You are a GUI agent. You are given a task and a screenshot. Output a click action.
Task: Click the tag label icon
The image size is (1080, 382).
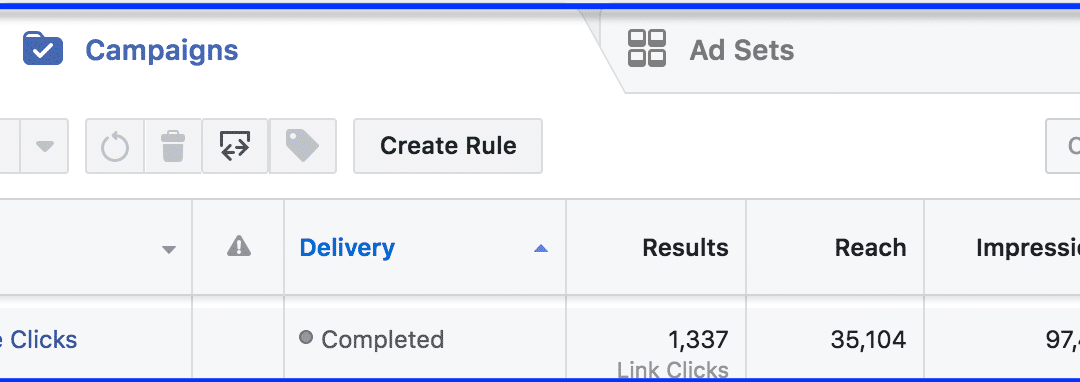tap(302, 146)
